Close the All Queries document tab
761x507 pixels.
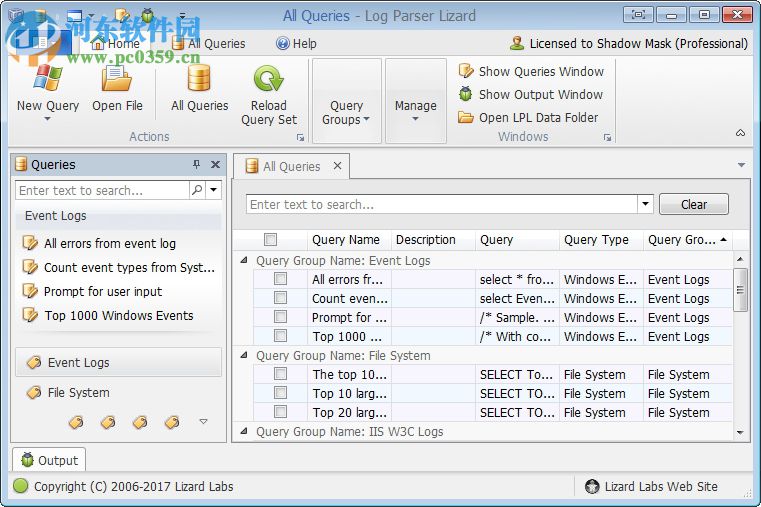(337, 166)
